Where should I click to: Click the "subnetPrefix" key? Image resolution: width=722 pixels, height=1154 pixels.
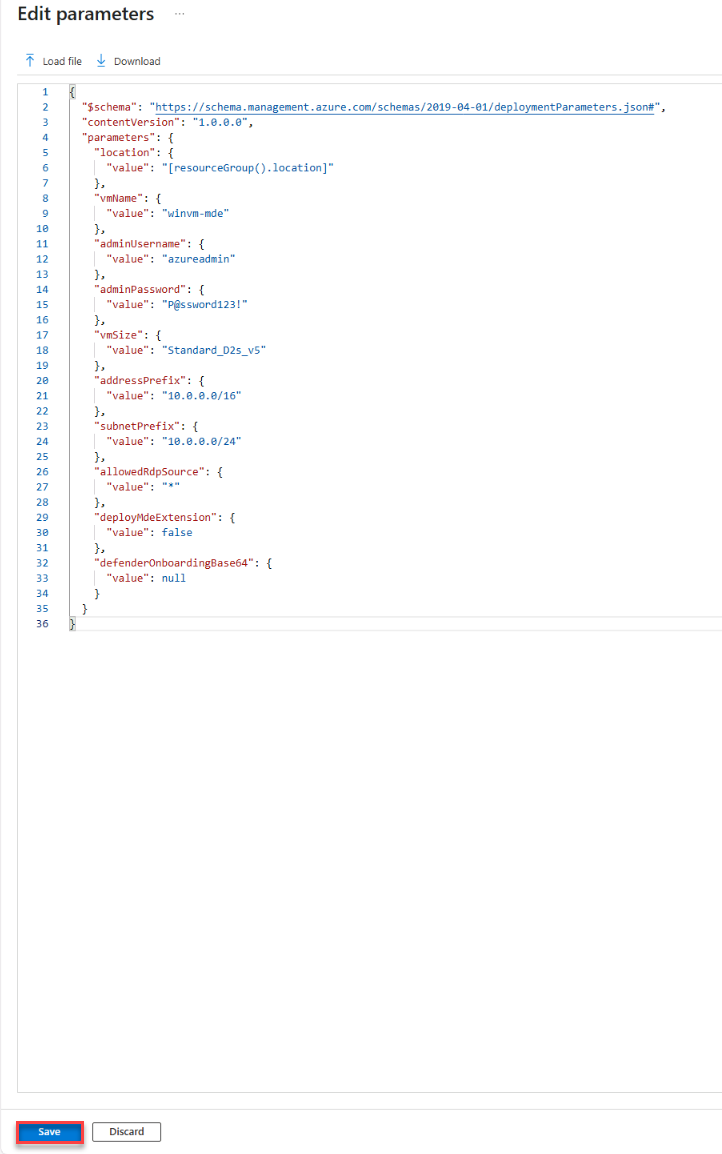point(137,426)
